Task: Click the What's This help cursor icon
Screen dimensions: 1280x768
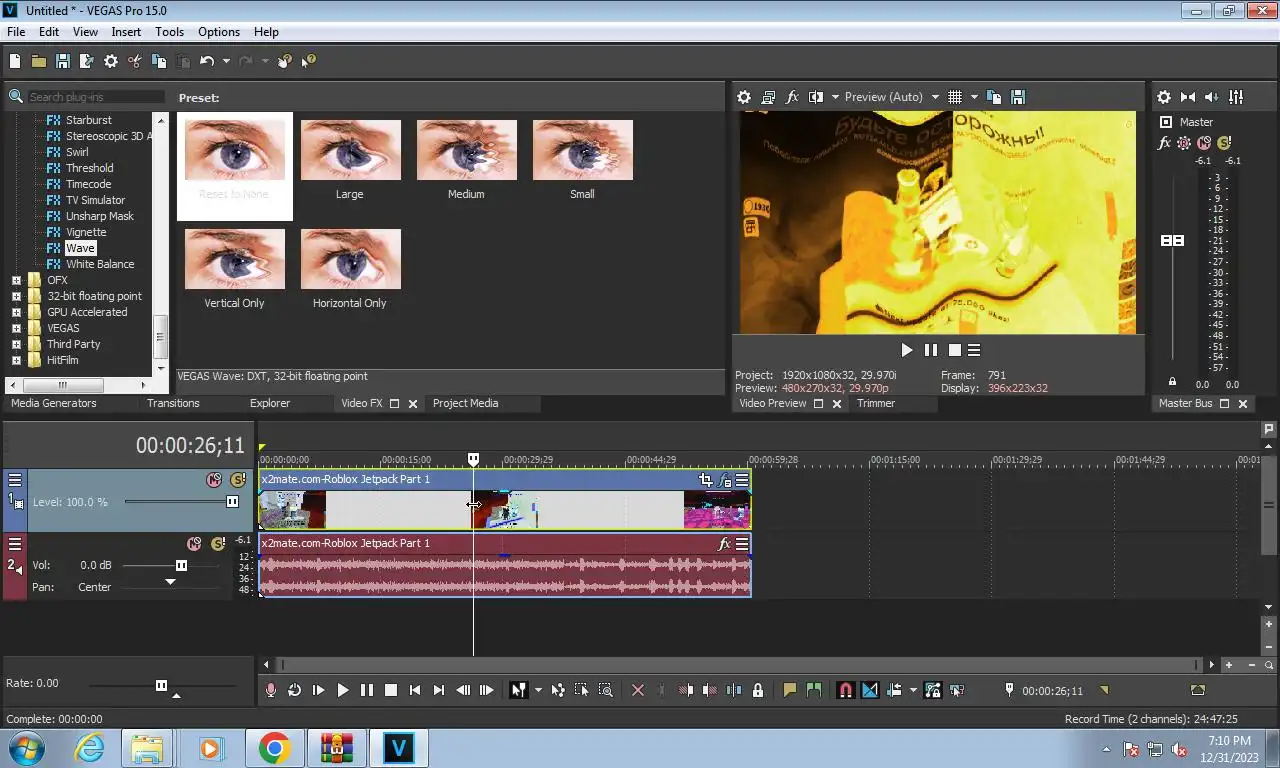Action: tap(308, 61)
